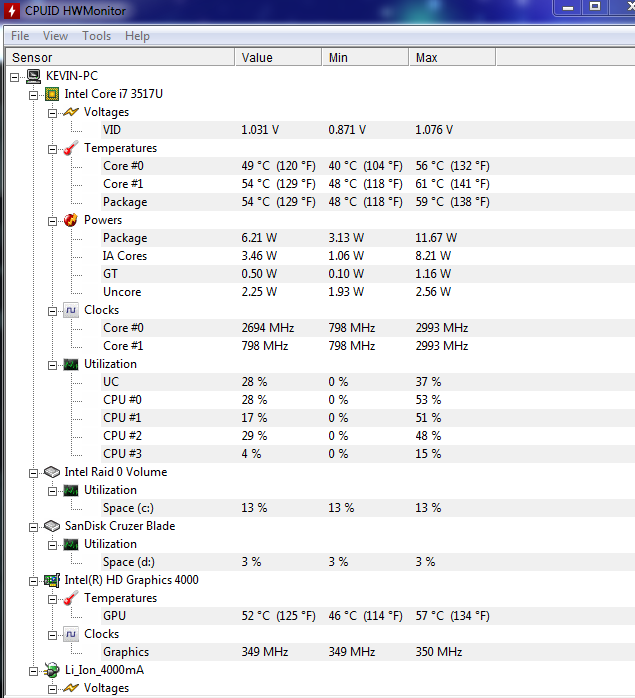Click the Li_Ion_4000mA battery icon
This screenshot has width=635, height=698.
click(52, 670)
